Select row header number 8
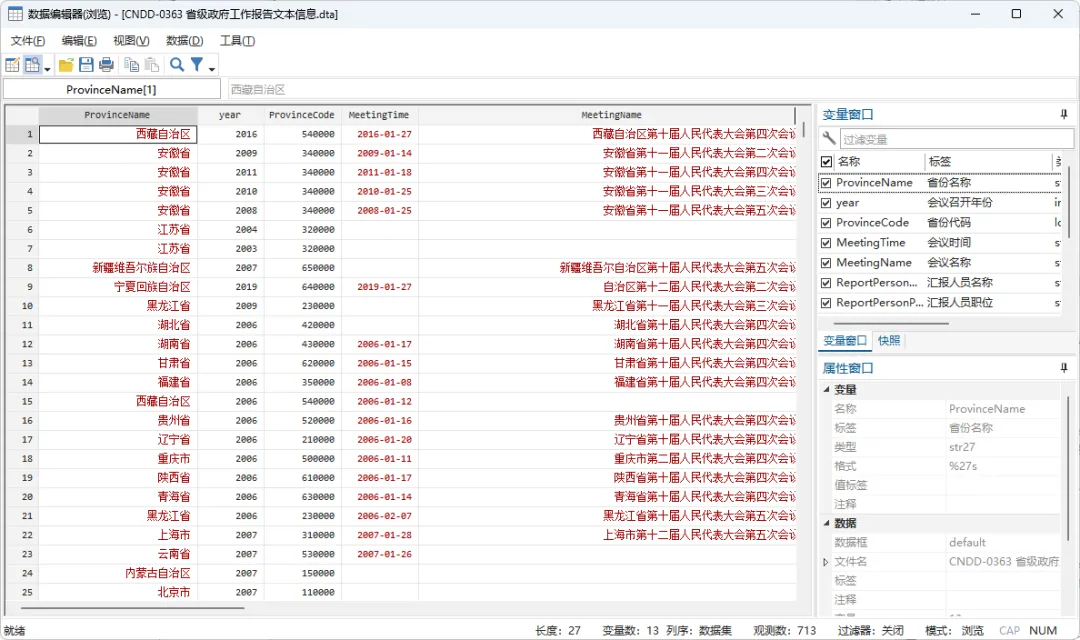Screen dimensions: 1080x640 coord(22,268)
